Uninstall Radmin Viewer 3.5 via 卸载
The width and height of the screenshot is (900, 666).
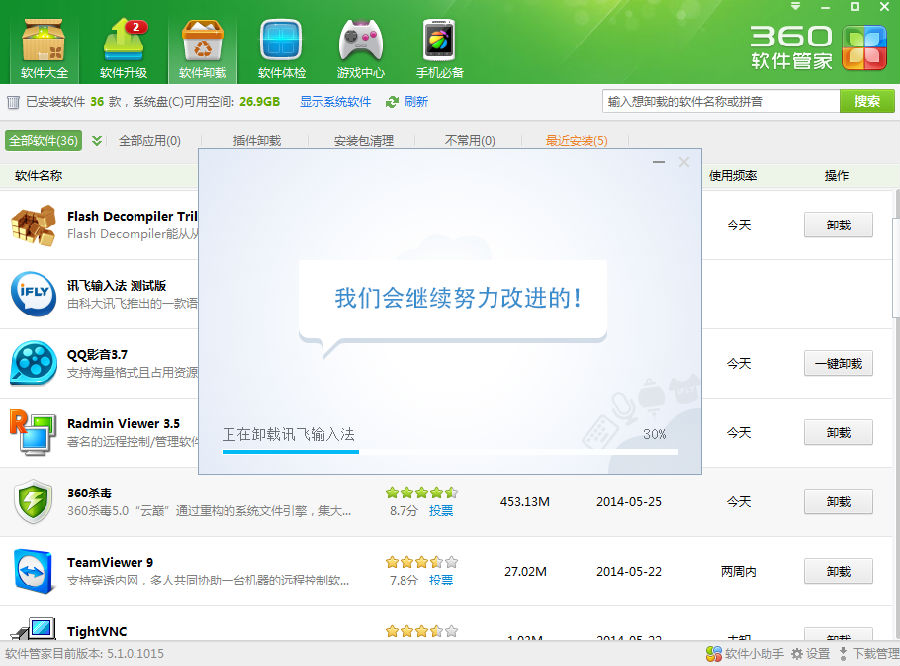(x=838, y=432)
